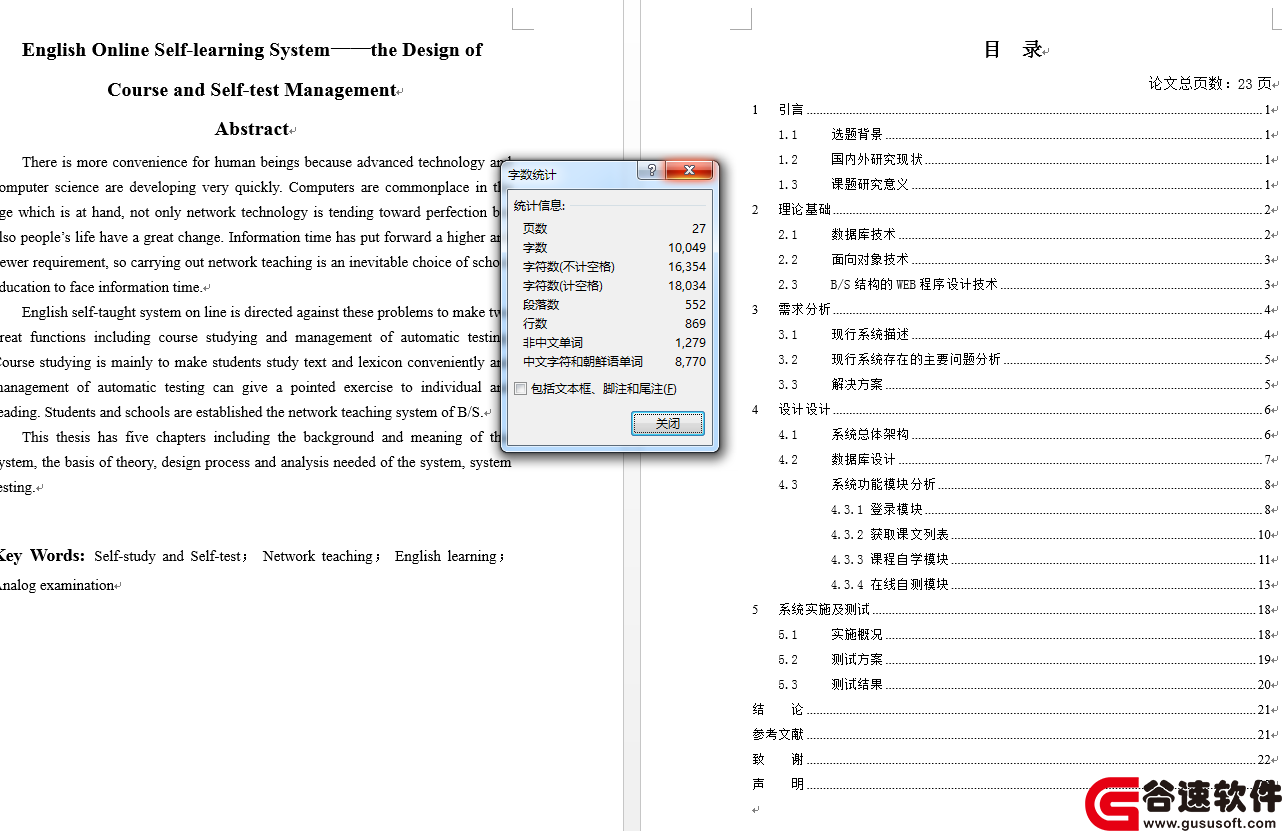The height and width of the screenshot is (831, 1282).
Task: Open subsection 4.3.4 在线自测模块
Action: click(x=1051, y=585)
